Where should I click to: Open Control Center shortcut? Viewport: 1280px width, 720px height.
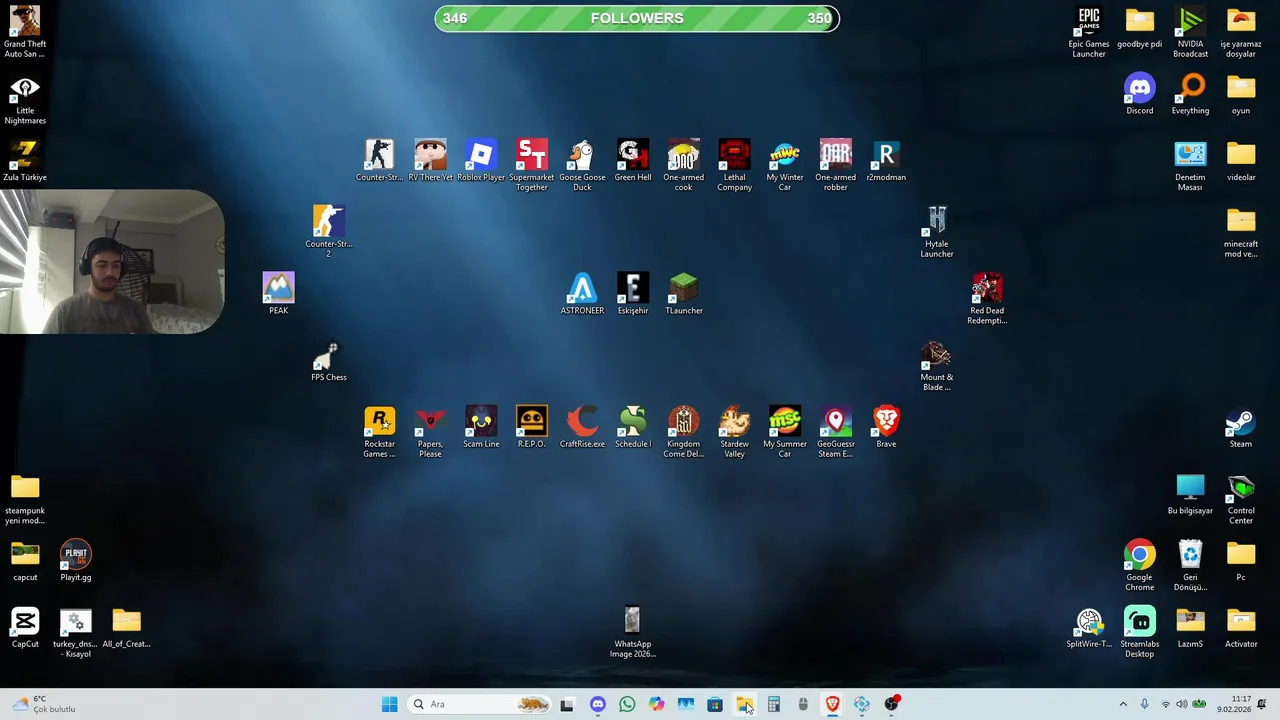pyautogui.click(x=1241, y=499)
